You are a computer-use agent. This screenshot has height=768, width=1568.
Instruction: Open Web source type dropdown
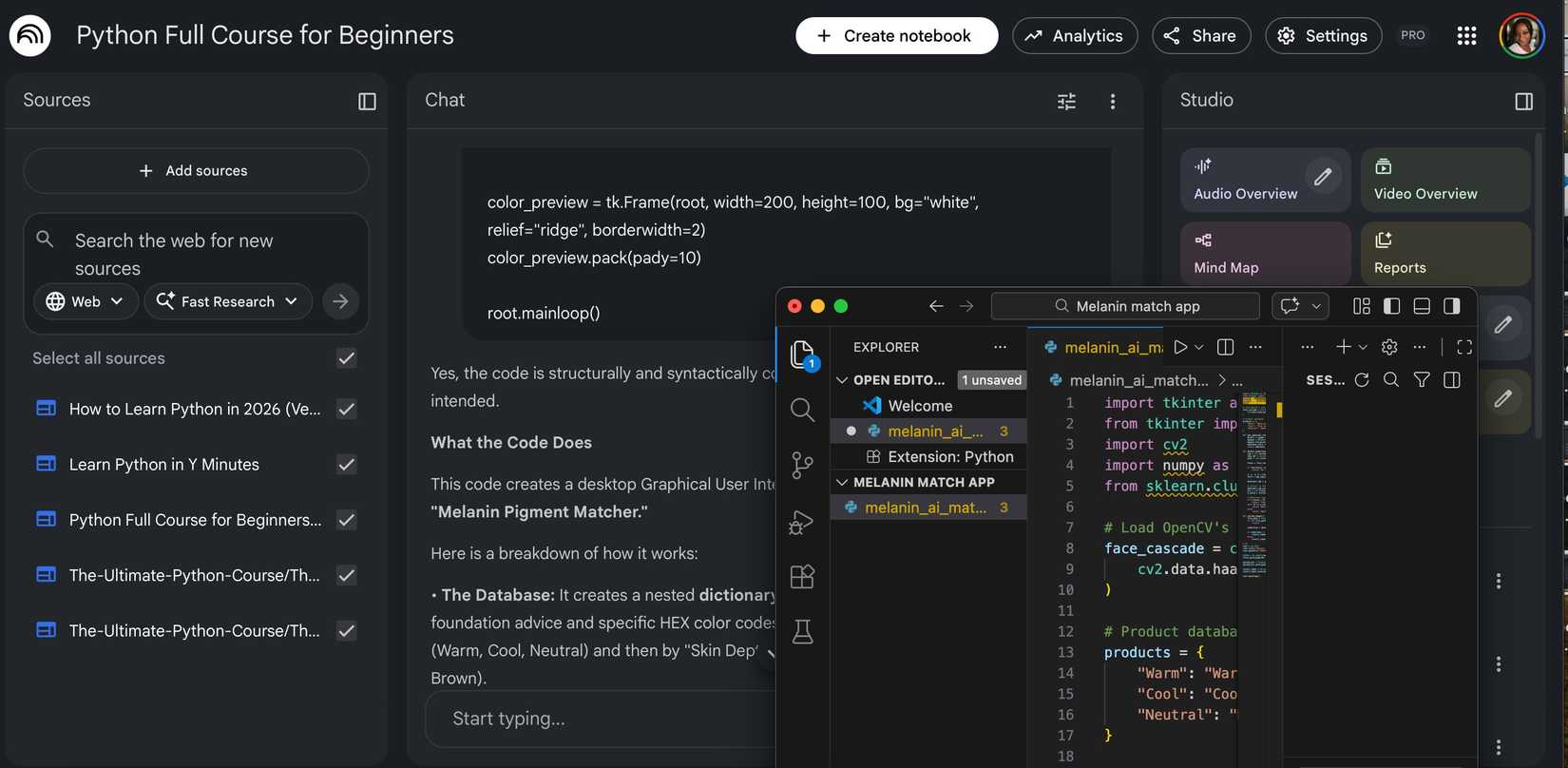click(86, 301)
